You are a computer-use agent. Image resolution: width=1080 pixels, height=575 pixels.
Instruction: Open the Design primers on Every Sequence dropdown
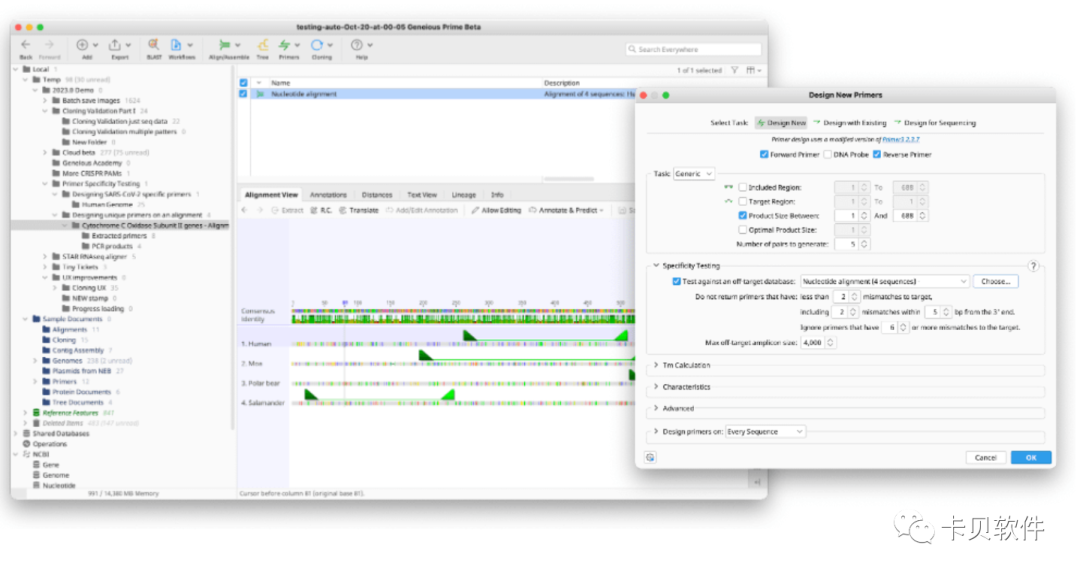(x=765, y=432)
